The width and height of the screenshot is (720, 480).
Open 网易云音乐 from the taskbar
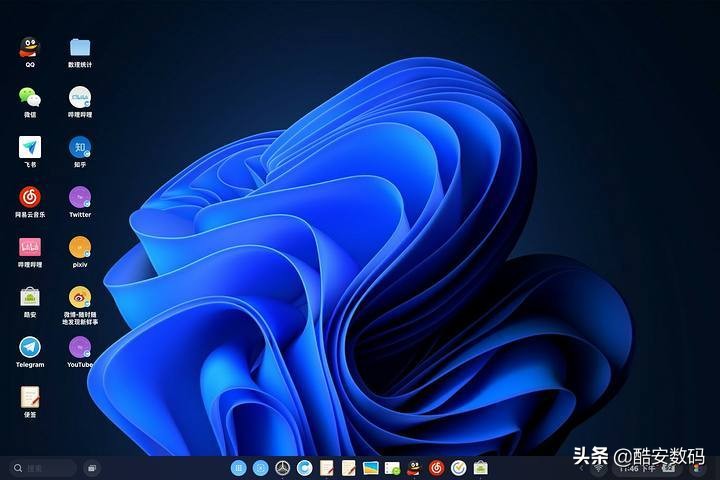436,468
